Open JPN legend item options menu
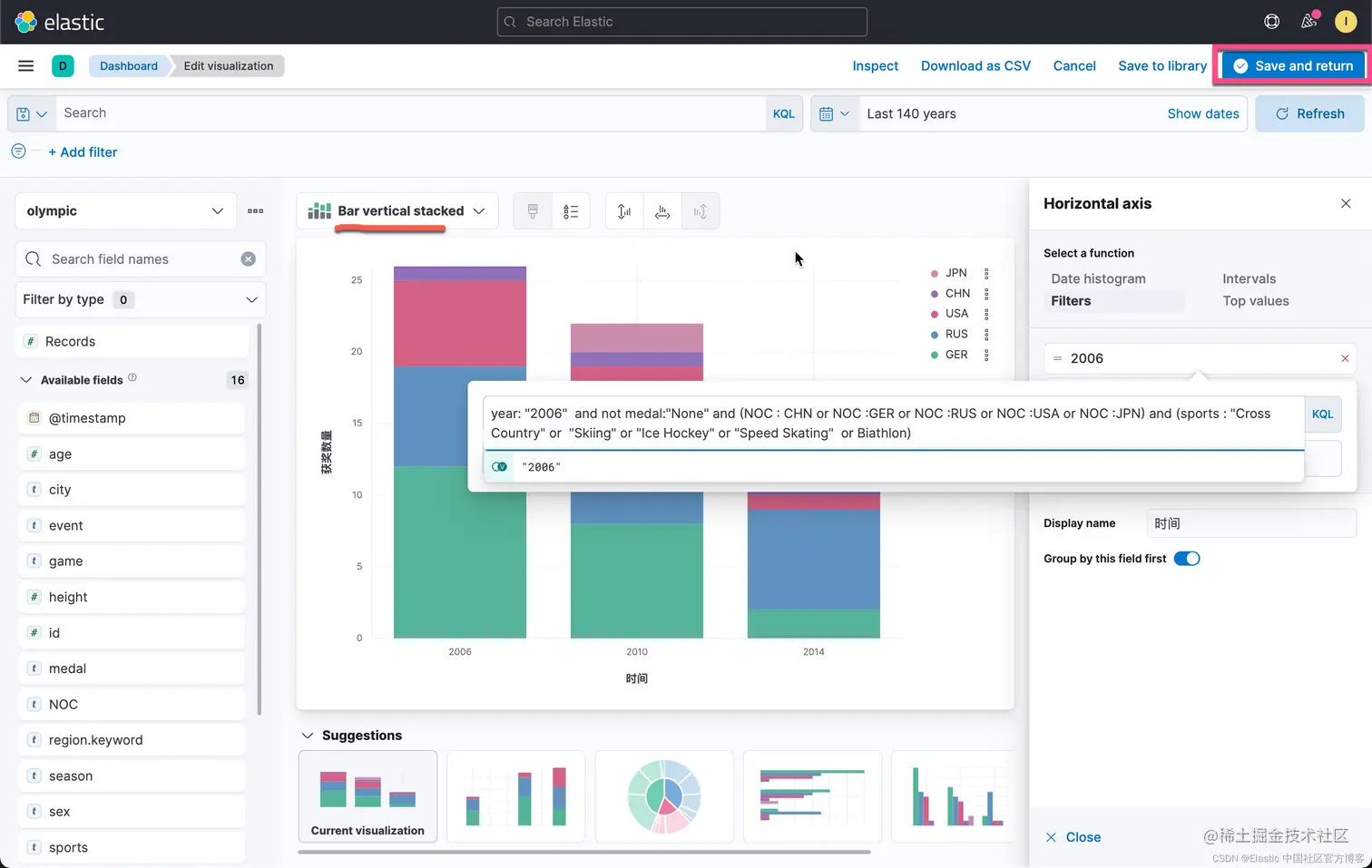Screen dimensions: 1372x868 (986, 273)
